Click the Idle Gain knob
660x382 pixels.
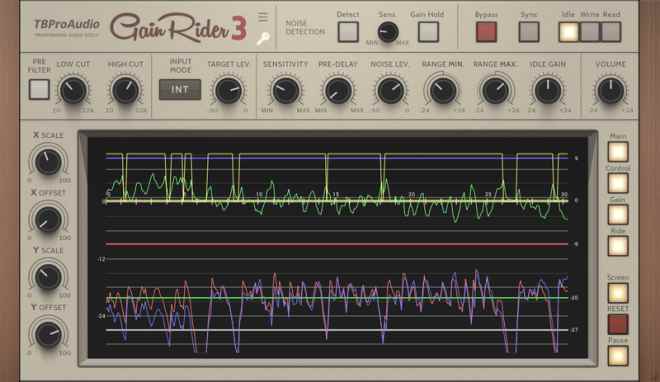pos(548,90)
